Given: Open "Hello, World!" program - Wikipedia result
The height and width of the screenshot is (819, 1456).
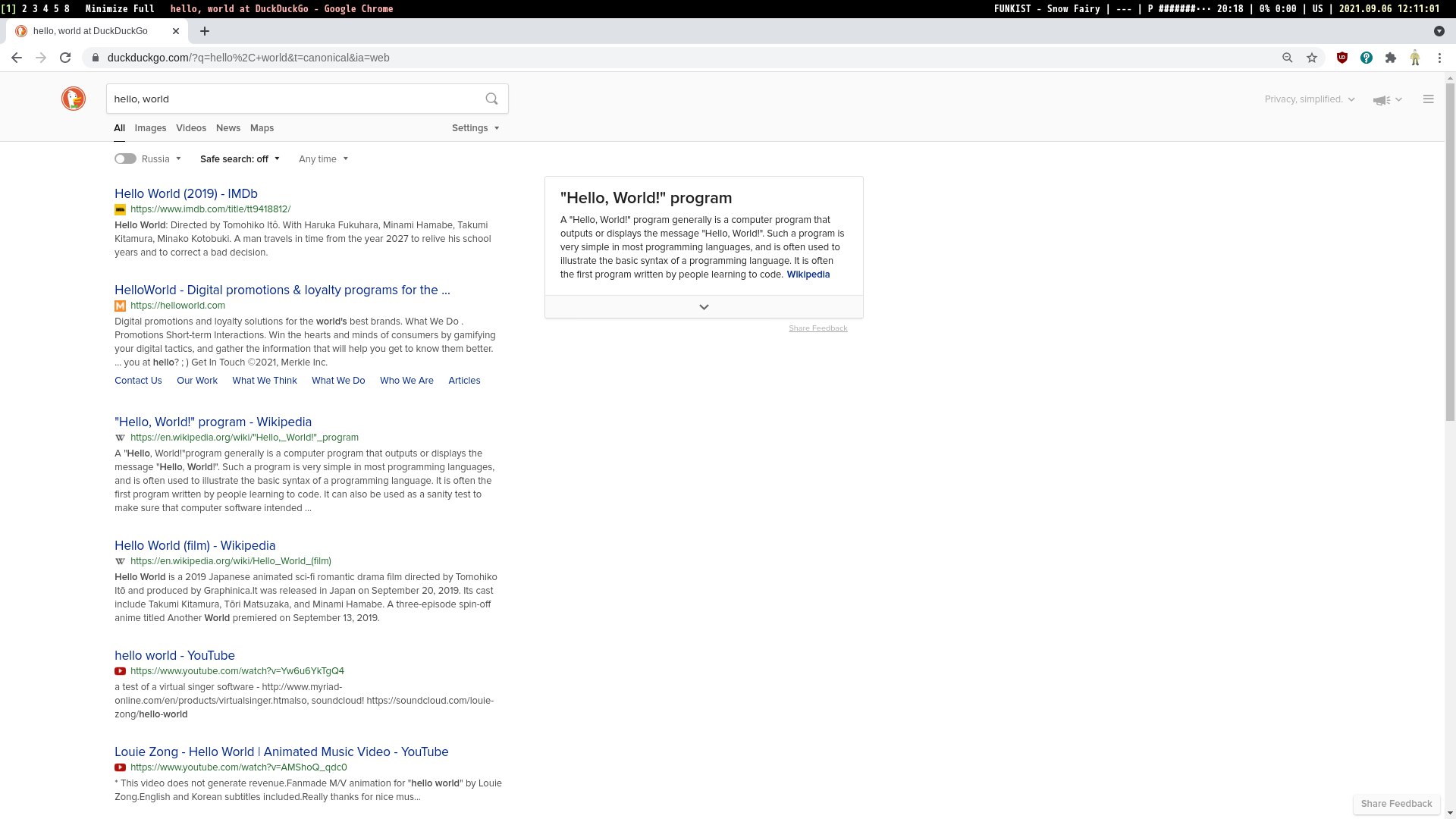Looking at the screenshot, I should coord(213,422).
